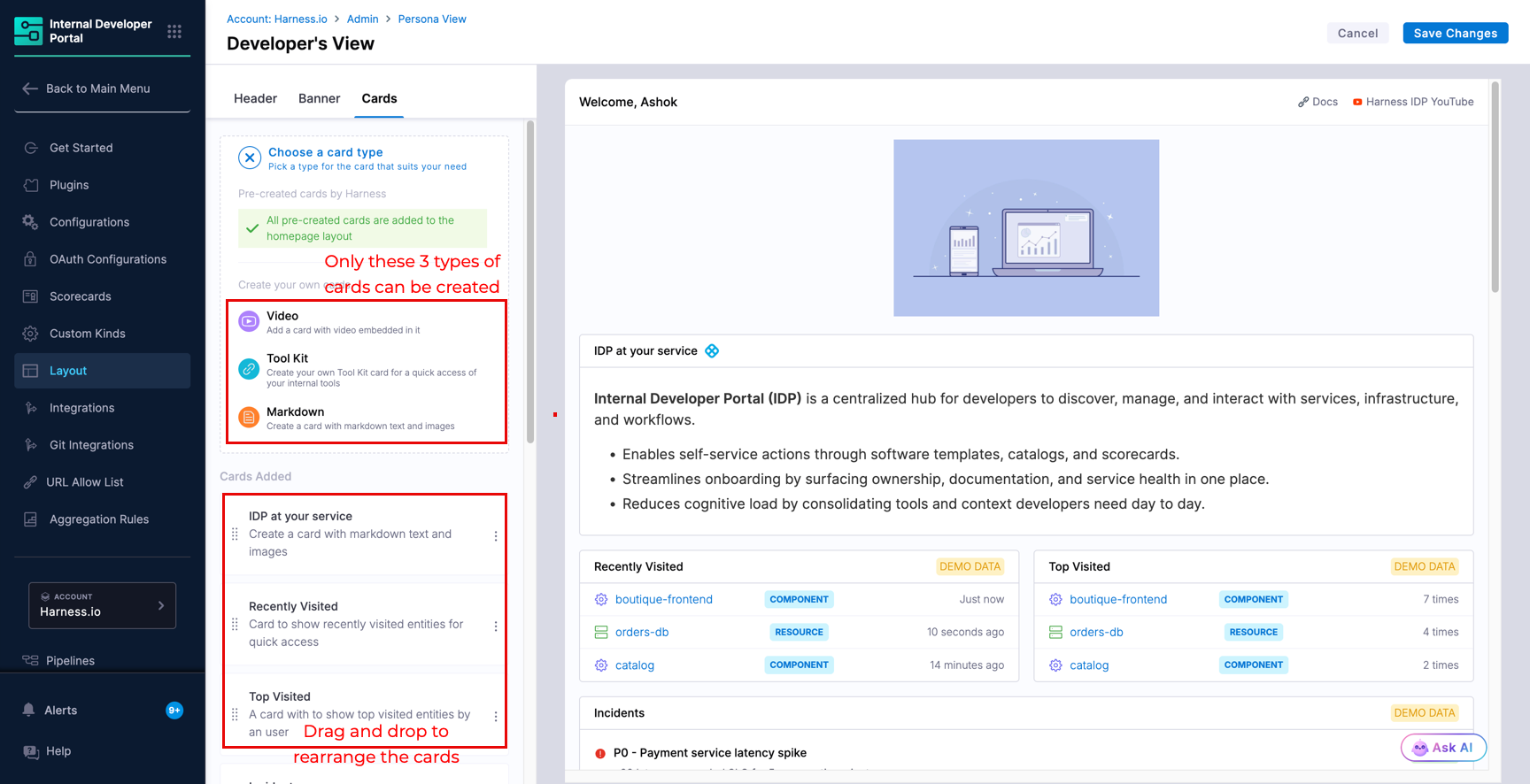Image resolution: width=1530 pixels, height=784 pixels.
Task: Click the RESOURCE tag beside orders-db in Recently Visited
Action: [x=800, y=632]
